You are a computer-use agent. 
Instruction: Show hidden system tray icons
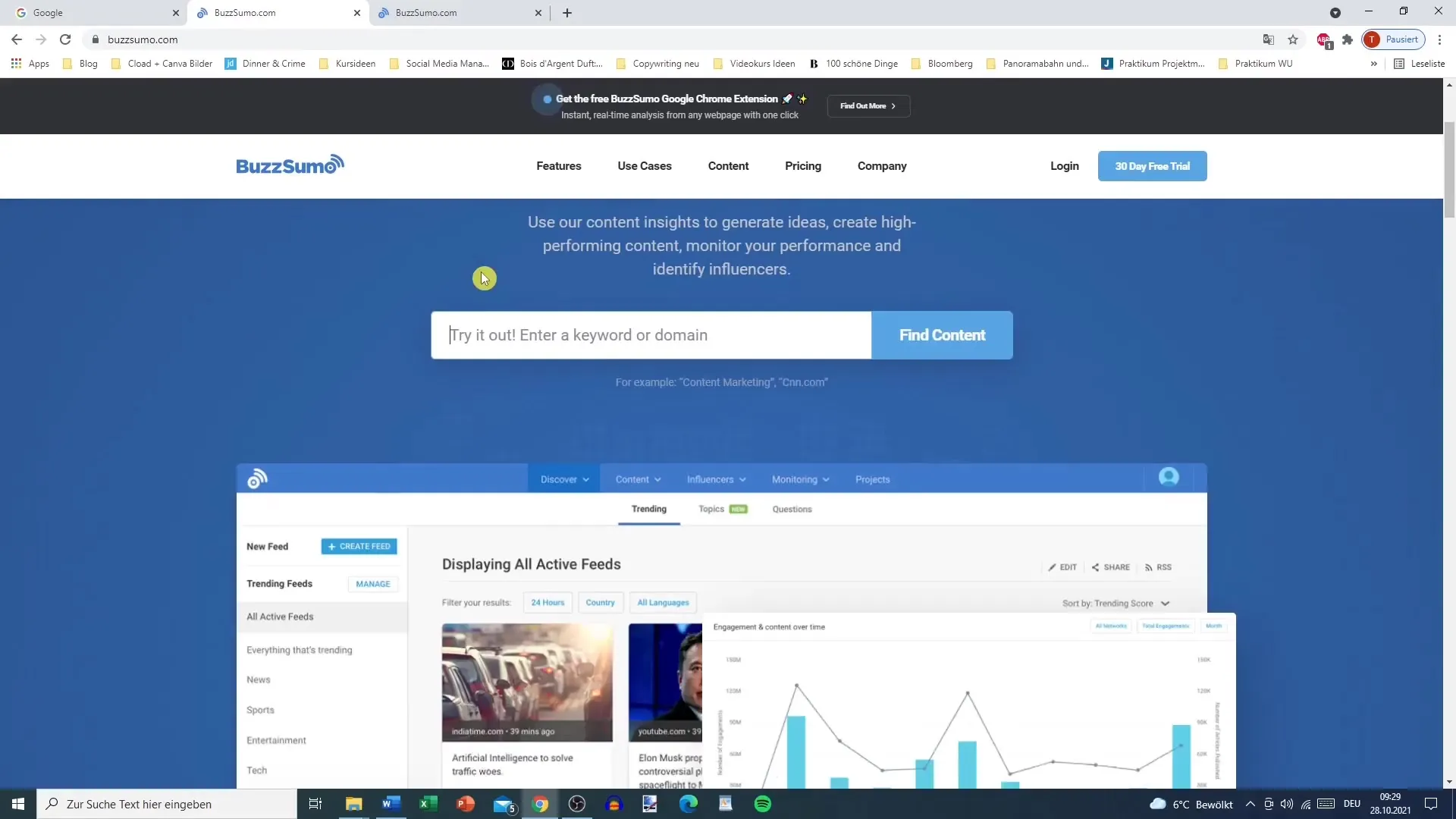pyautogui.click(x=1250, y=804)
